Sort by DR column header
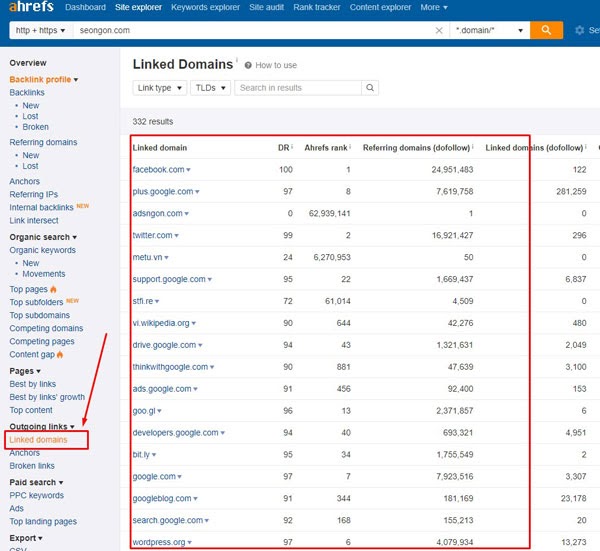The image size is (600, 551). point(284,148)
